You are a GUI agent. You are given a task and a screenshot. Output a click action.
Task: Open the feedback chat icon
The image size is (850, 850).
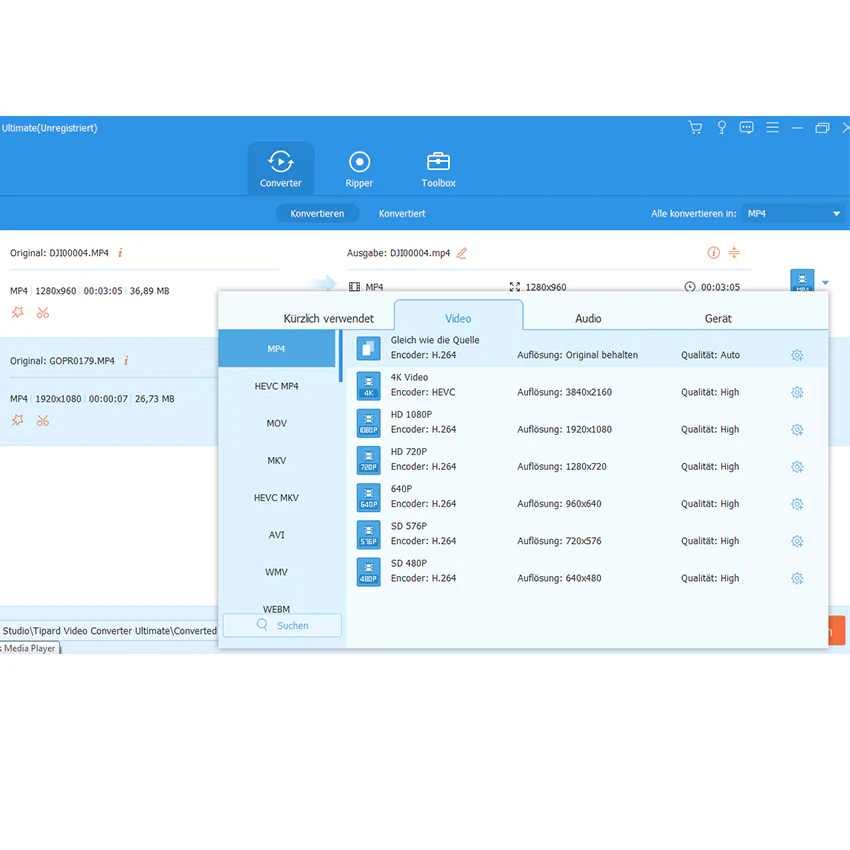tap(746, 127)
